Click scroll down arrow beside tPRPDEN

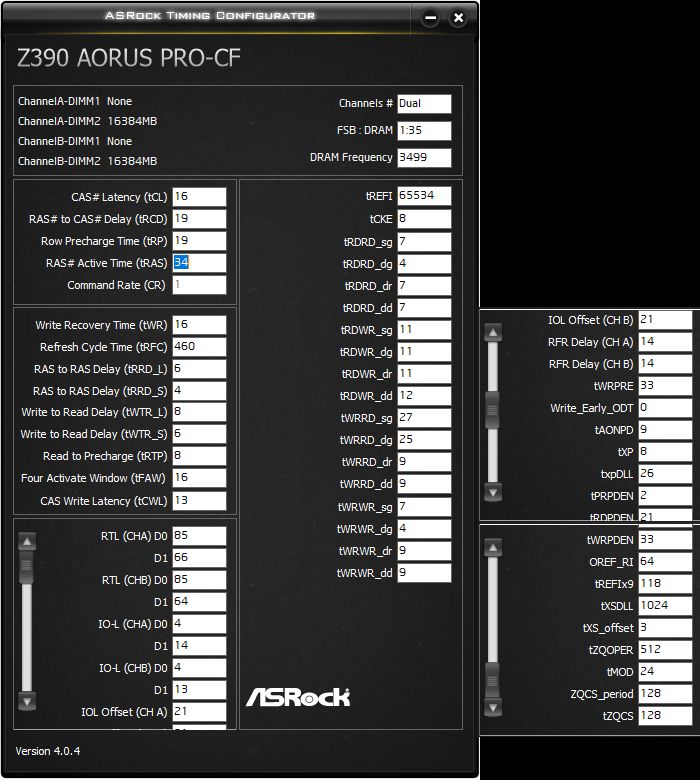point(493,492)
